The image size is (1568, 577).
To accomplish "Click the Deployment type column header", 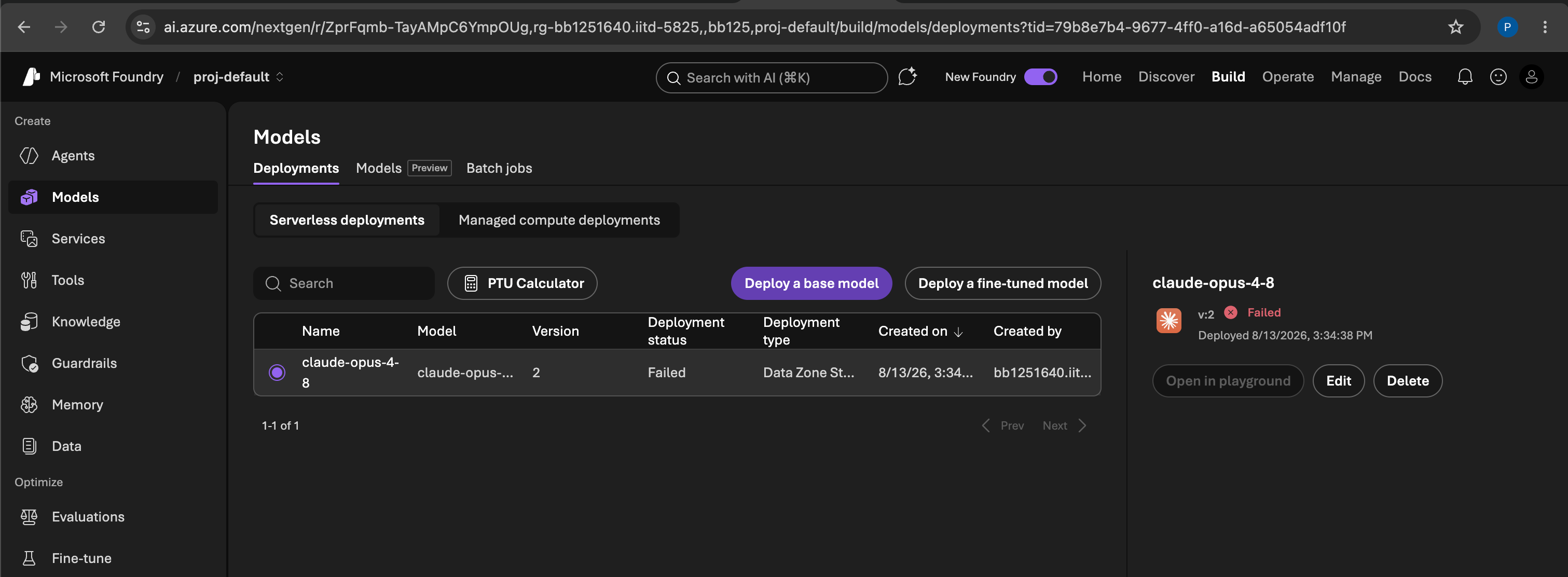I will tap(801, 331).
